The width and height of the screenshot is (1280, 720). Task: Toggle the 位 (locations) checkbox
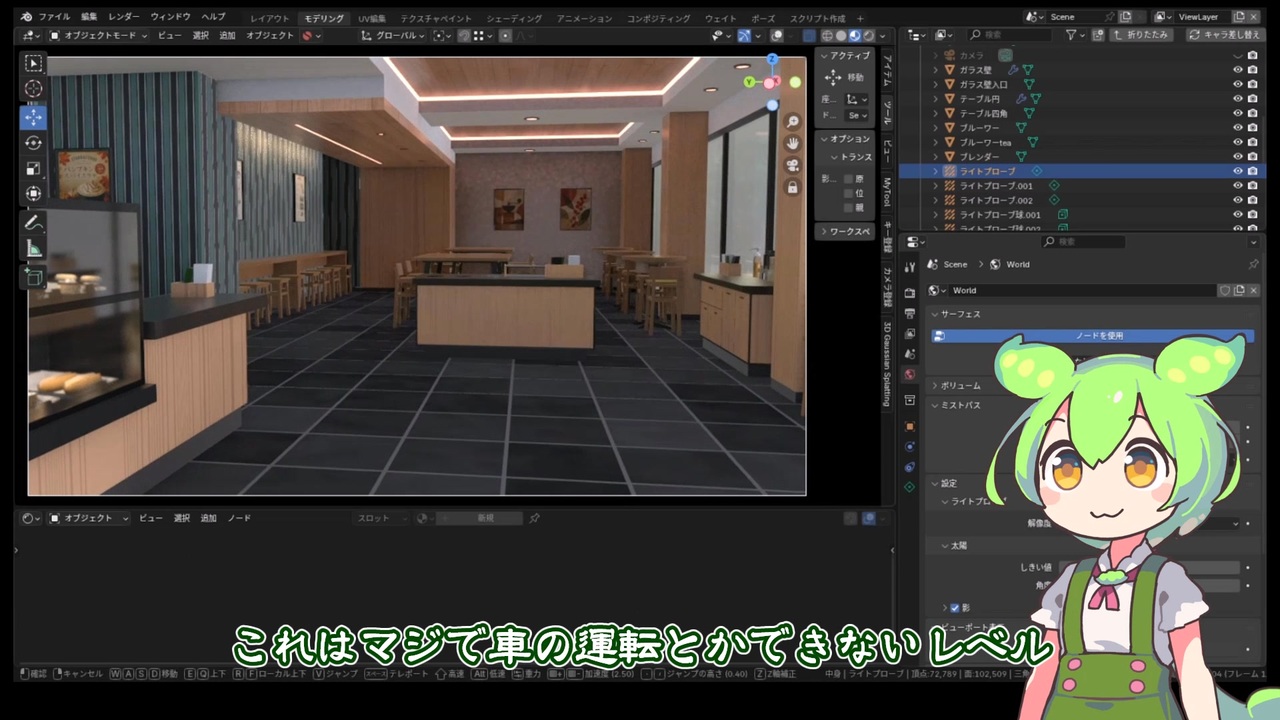(x=848, y=193)
